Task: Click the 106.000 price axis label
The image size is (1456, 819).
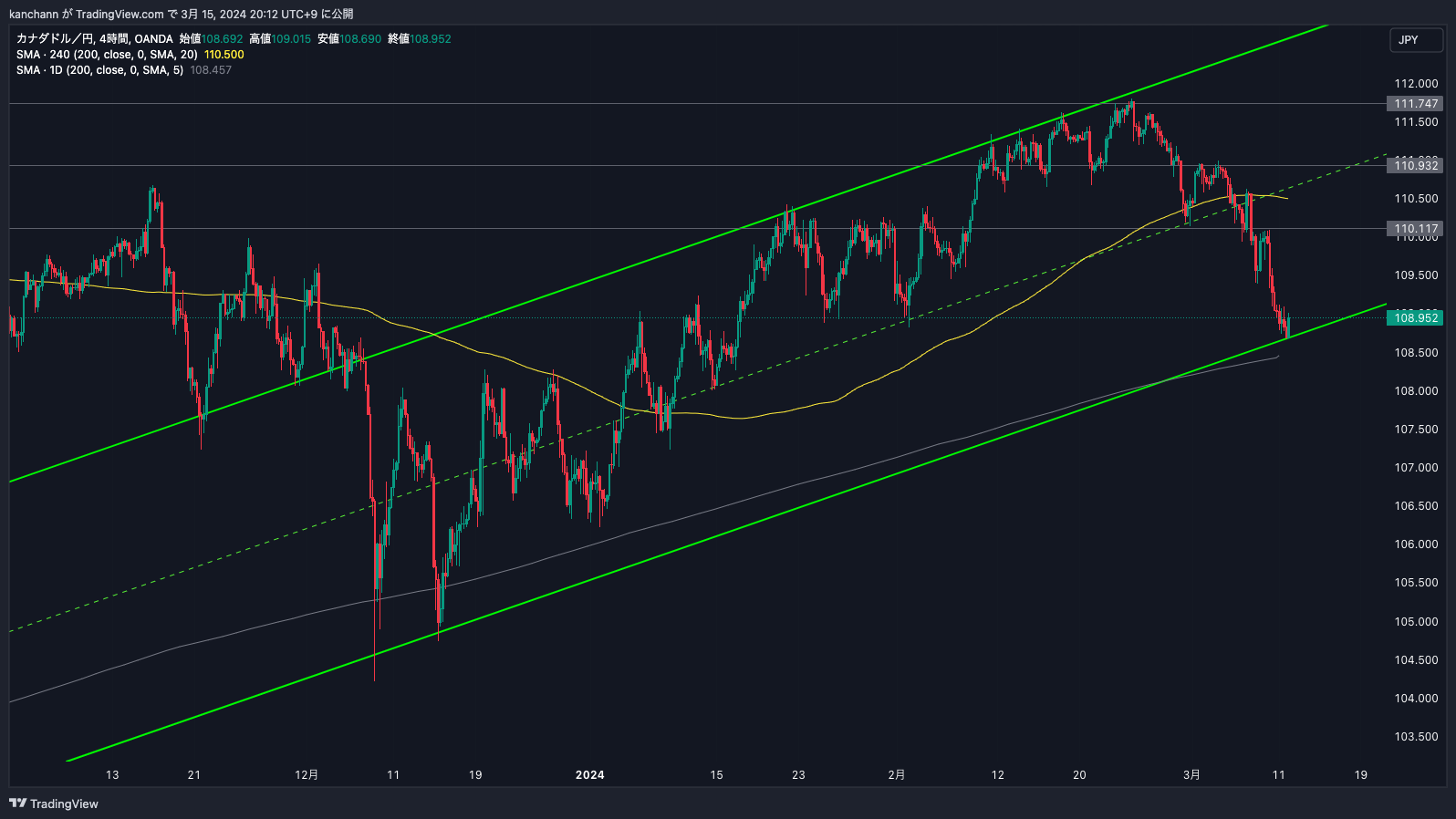Action: (1416, 544)
